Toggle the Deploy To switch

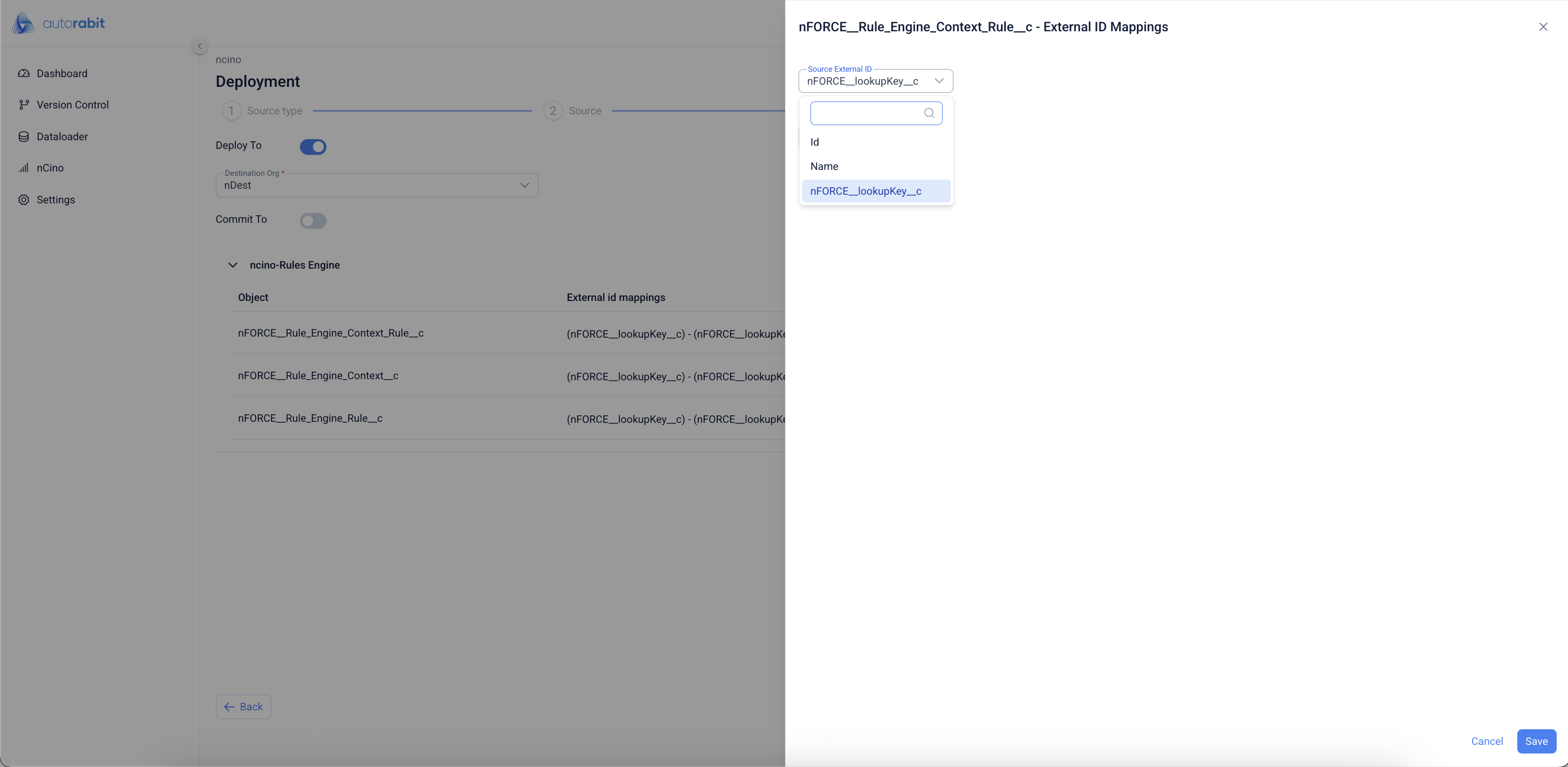313,147
